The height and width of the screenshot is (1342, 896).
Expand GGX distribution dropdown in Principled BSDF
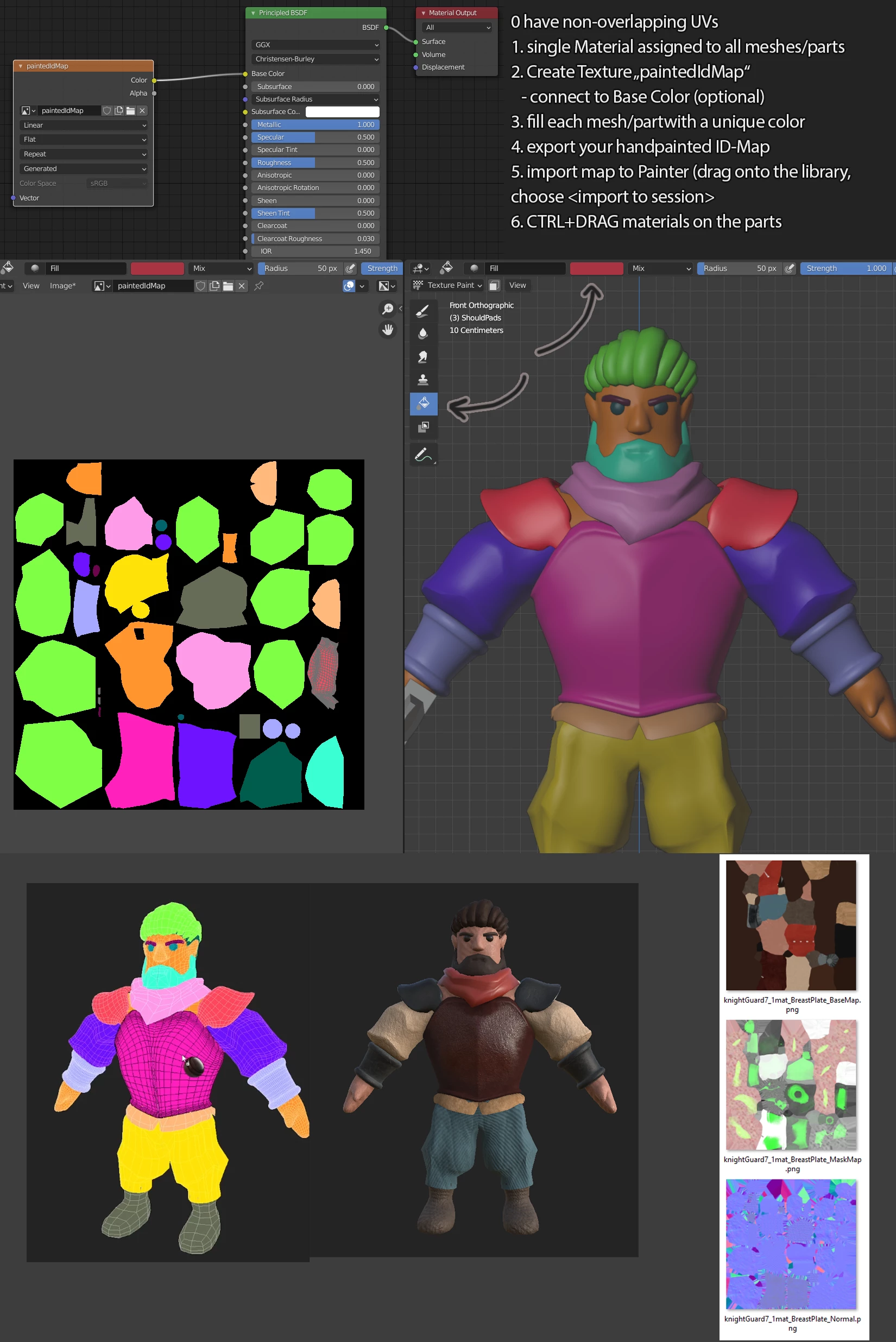click(x=316, y=45)
